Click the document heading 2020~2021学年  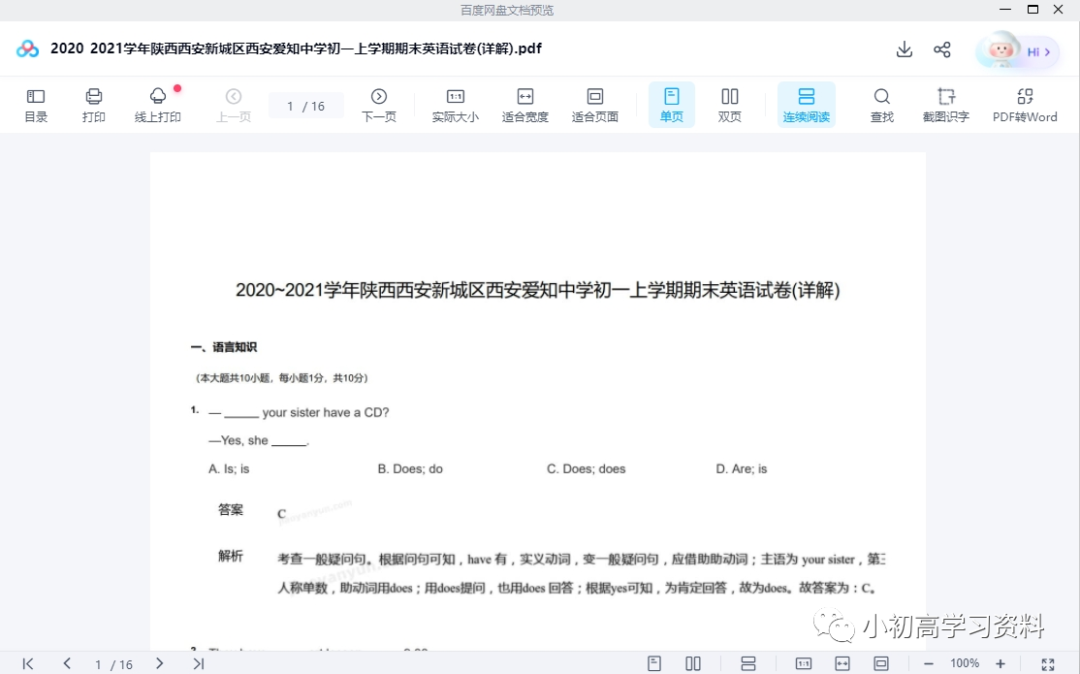tap(537, 290)
